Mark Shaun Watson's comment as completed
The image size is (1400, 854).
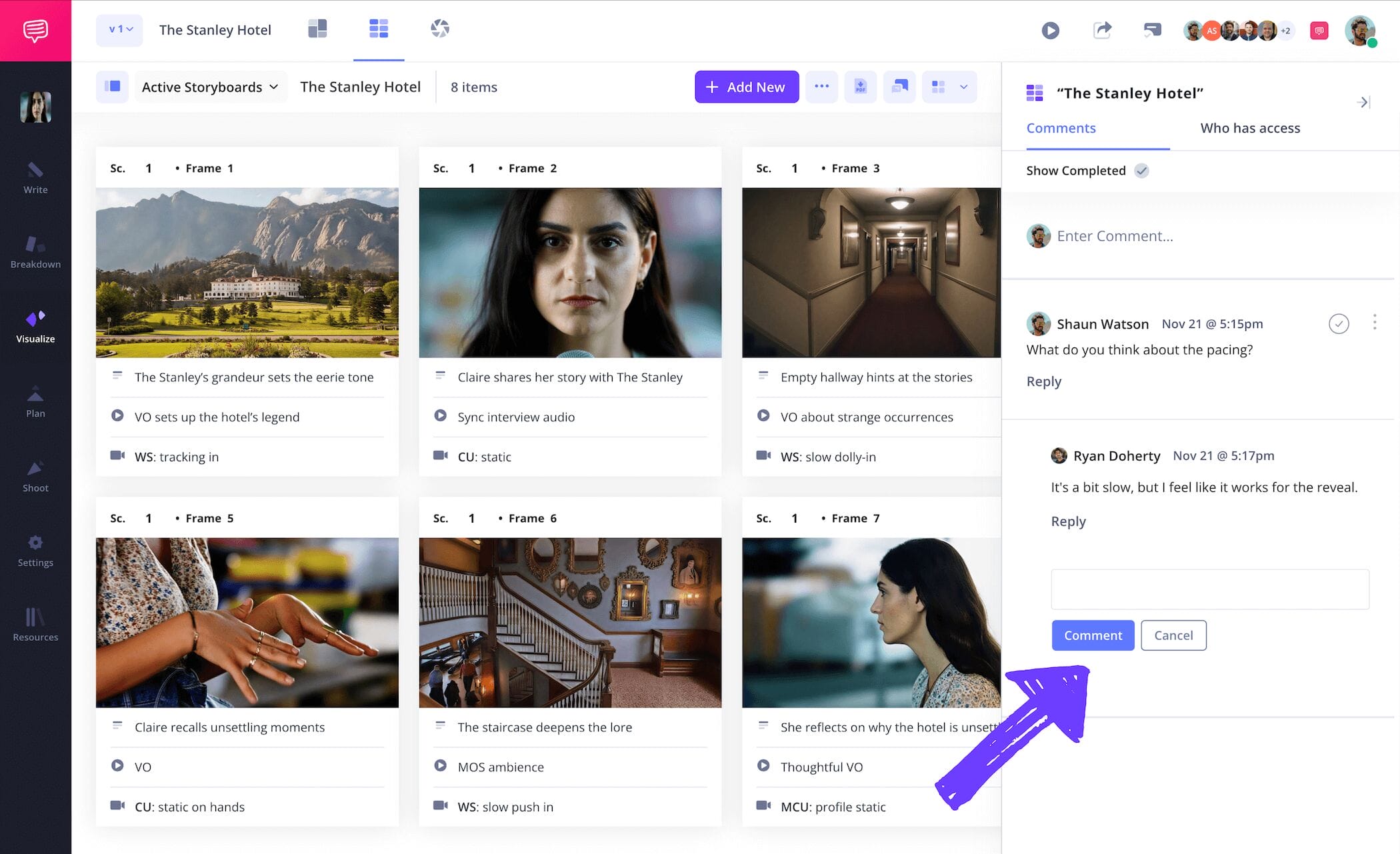(x=1338, y=324)
